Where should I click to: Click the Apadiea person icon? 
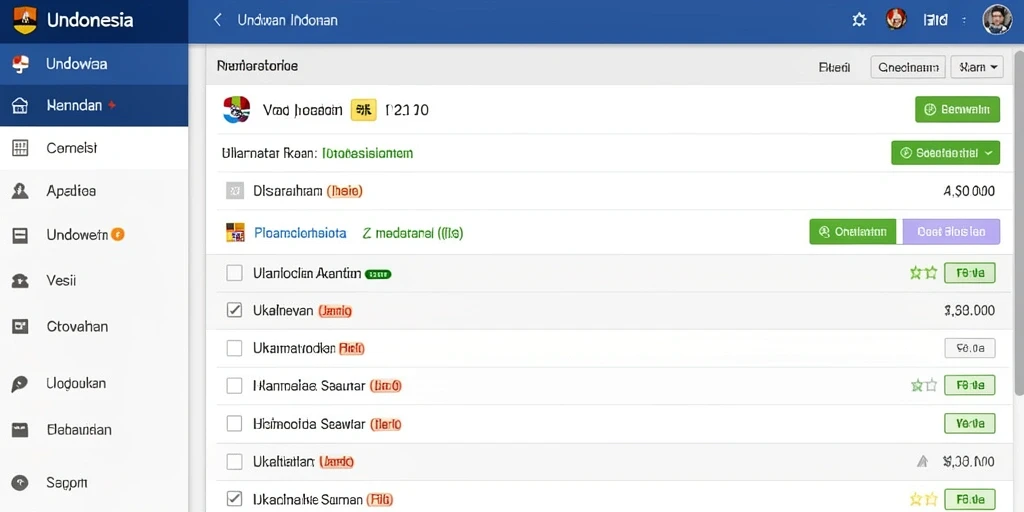click(20, 191)
